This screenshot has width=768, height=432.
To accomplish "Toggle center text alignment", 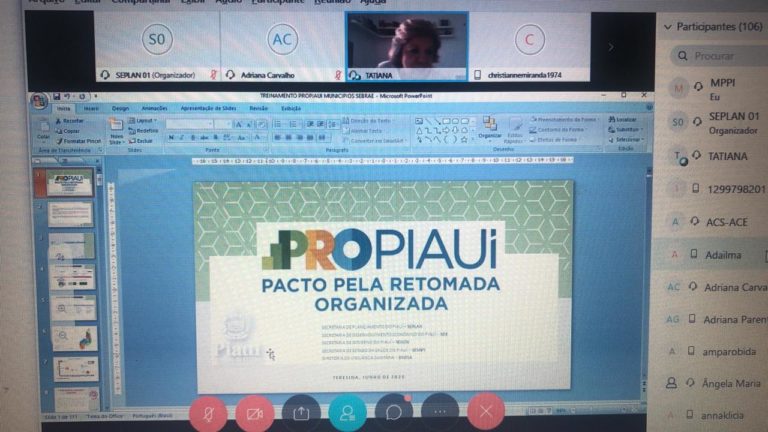I will click(288, 138).
